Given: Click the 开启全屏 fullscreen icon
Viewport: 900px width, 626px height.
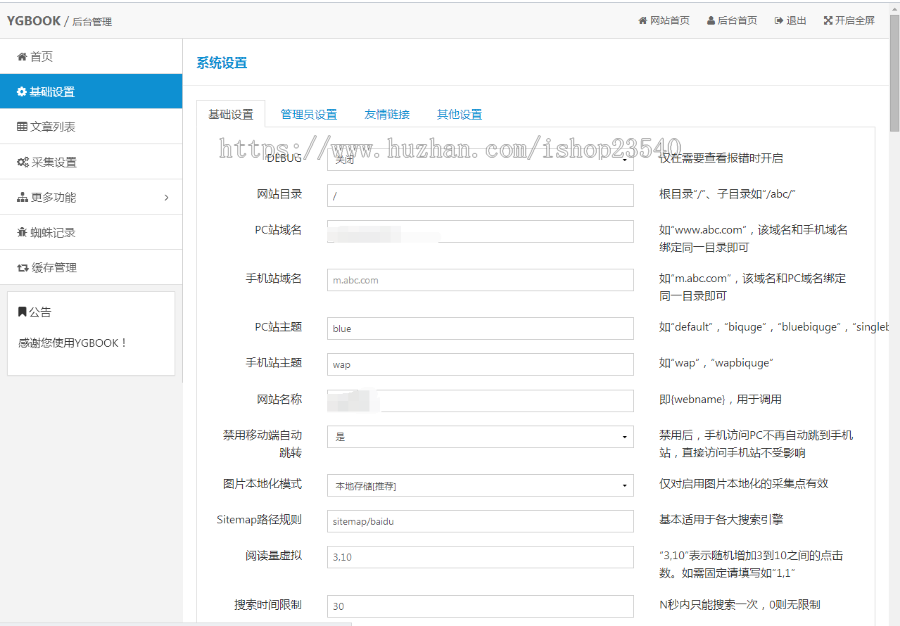Looking at the screenshot, I should point(827,19).
